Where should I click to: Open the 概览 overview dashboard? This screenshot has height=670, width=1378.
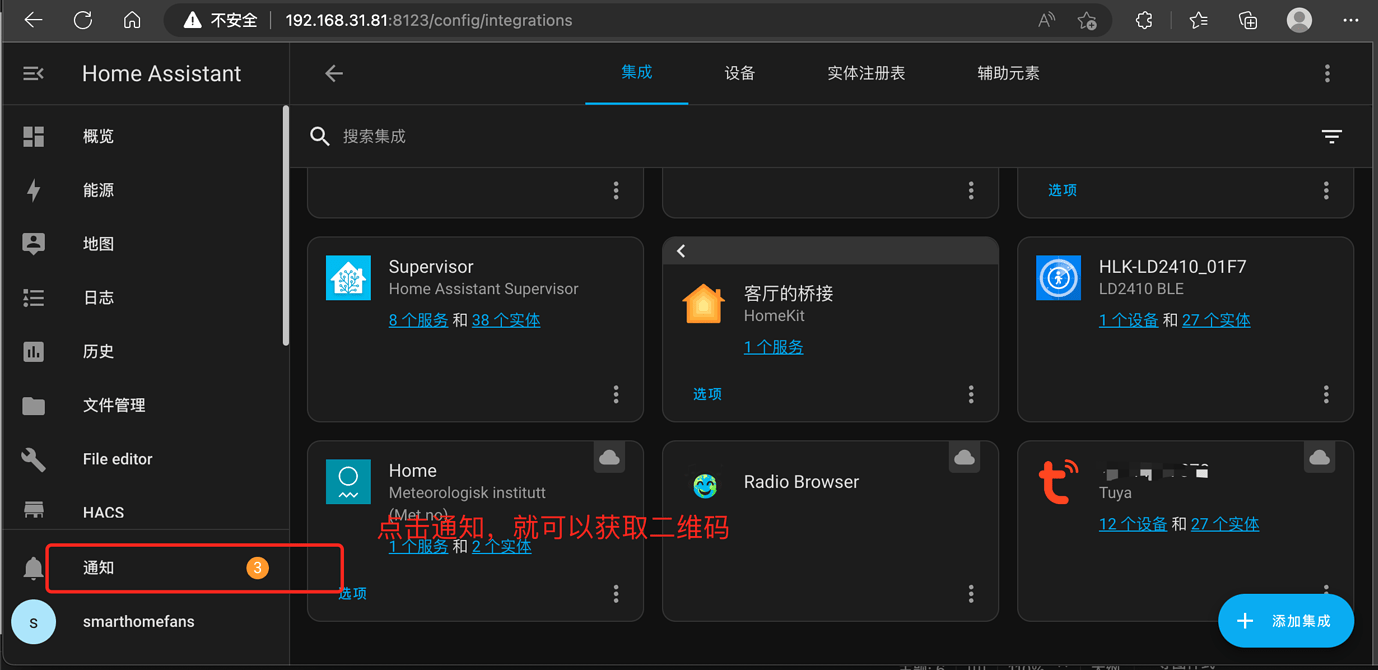(98, 137)
